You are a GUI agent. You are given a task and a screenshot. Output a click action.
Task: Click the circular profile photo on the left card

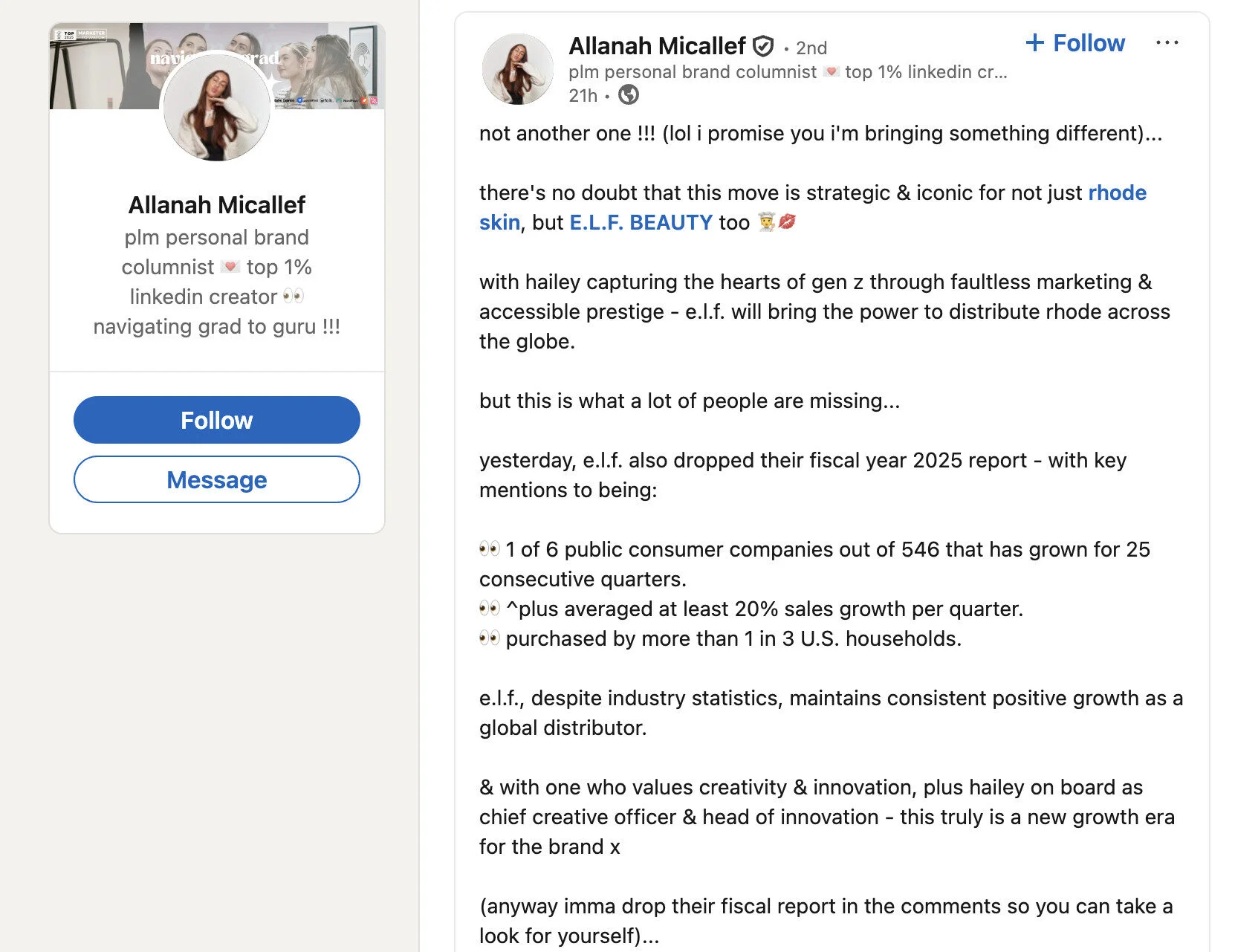pyautogui.click(x=216, y=108)
